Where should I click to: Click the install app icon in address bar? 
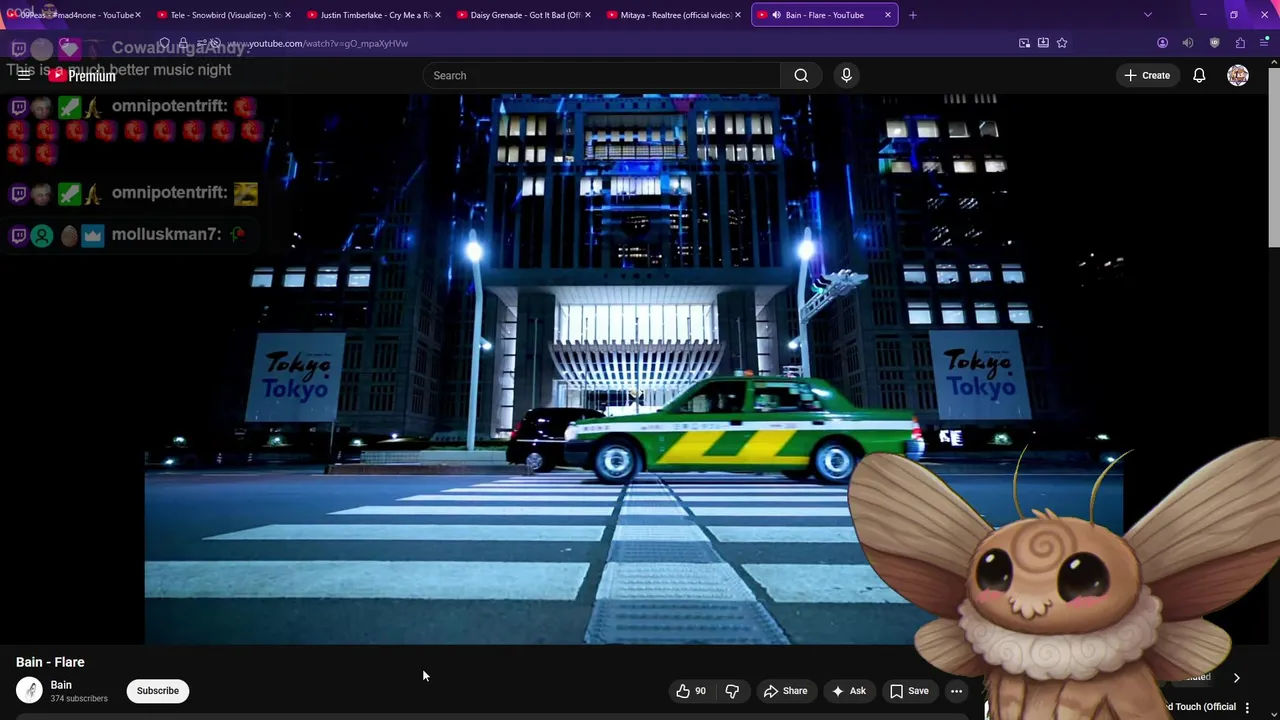1043,43
